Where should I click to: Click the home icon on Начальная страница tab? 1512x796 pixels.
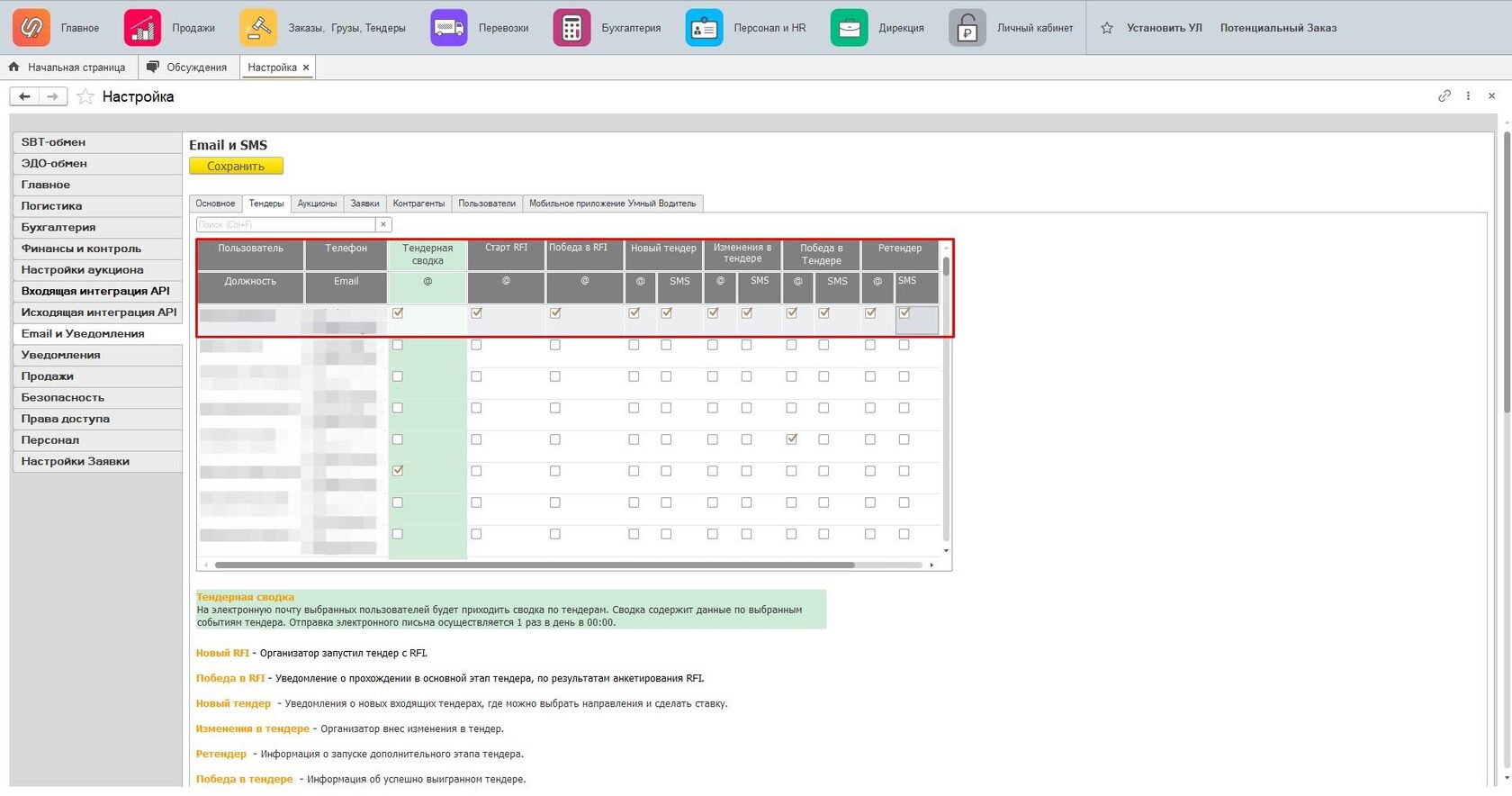coord(13,67)
